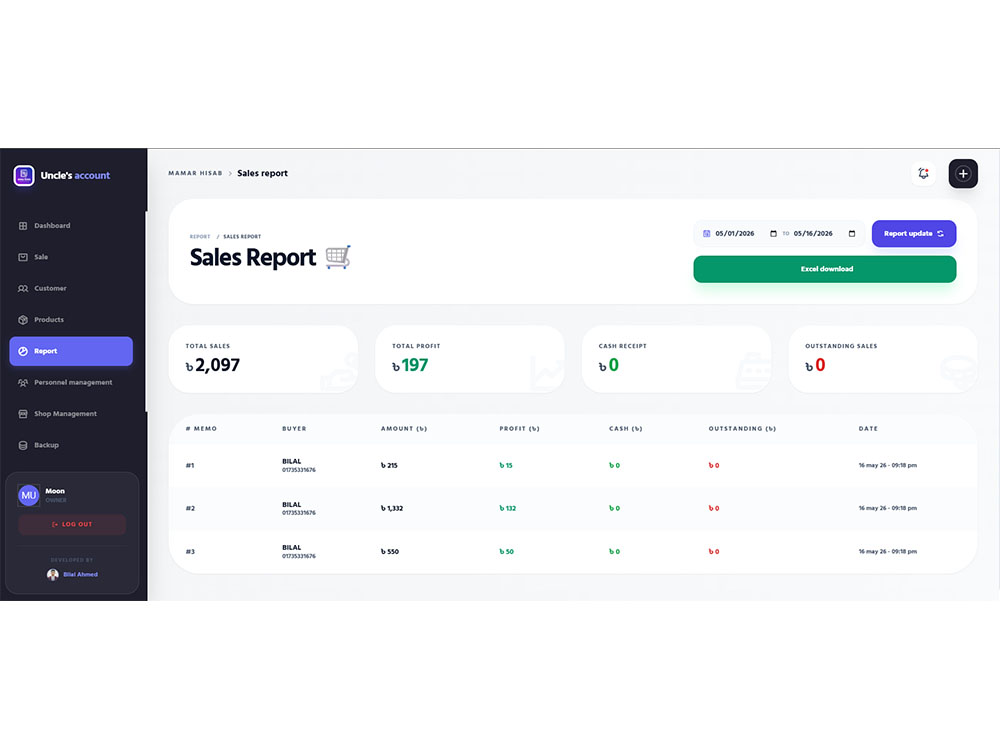Screen dimensions: 1000x750
Task: Click the Total Sales card
Action: (x=263, y=359)
